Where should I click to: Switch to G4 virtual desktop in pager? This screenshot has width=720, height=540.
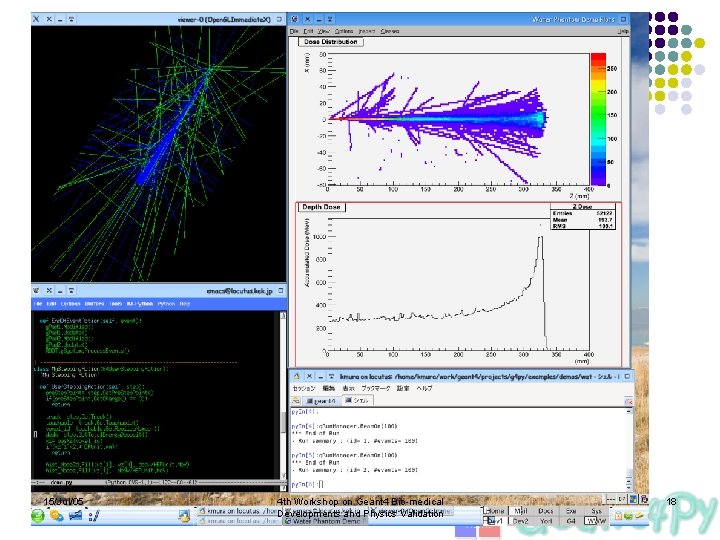[x=571, y=521]
